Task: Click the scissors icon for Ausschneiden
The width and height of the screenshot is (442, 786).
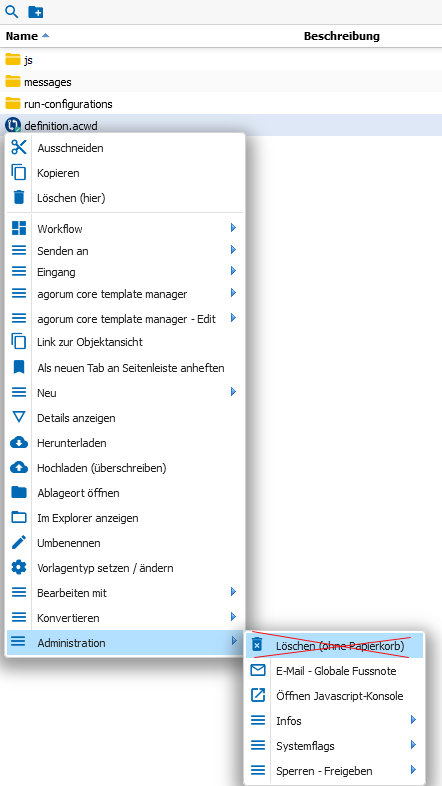Action: pyautogui.click(x=19, y=147)
